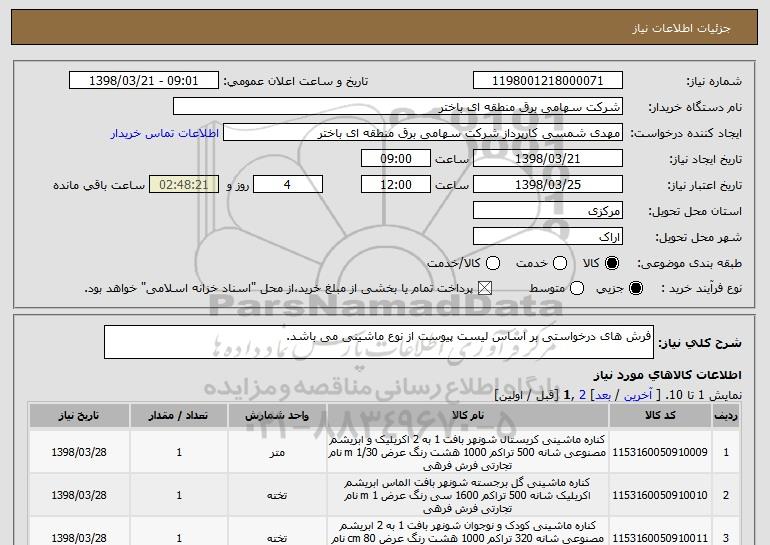Screen dimensions: 770x545
Task: Click the جزئیات اطلاعات نیاز header title
Action: [x=682, y=28]
